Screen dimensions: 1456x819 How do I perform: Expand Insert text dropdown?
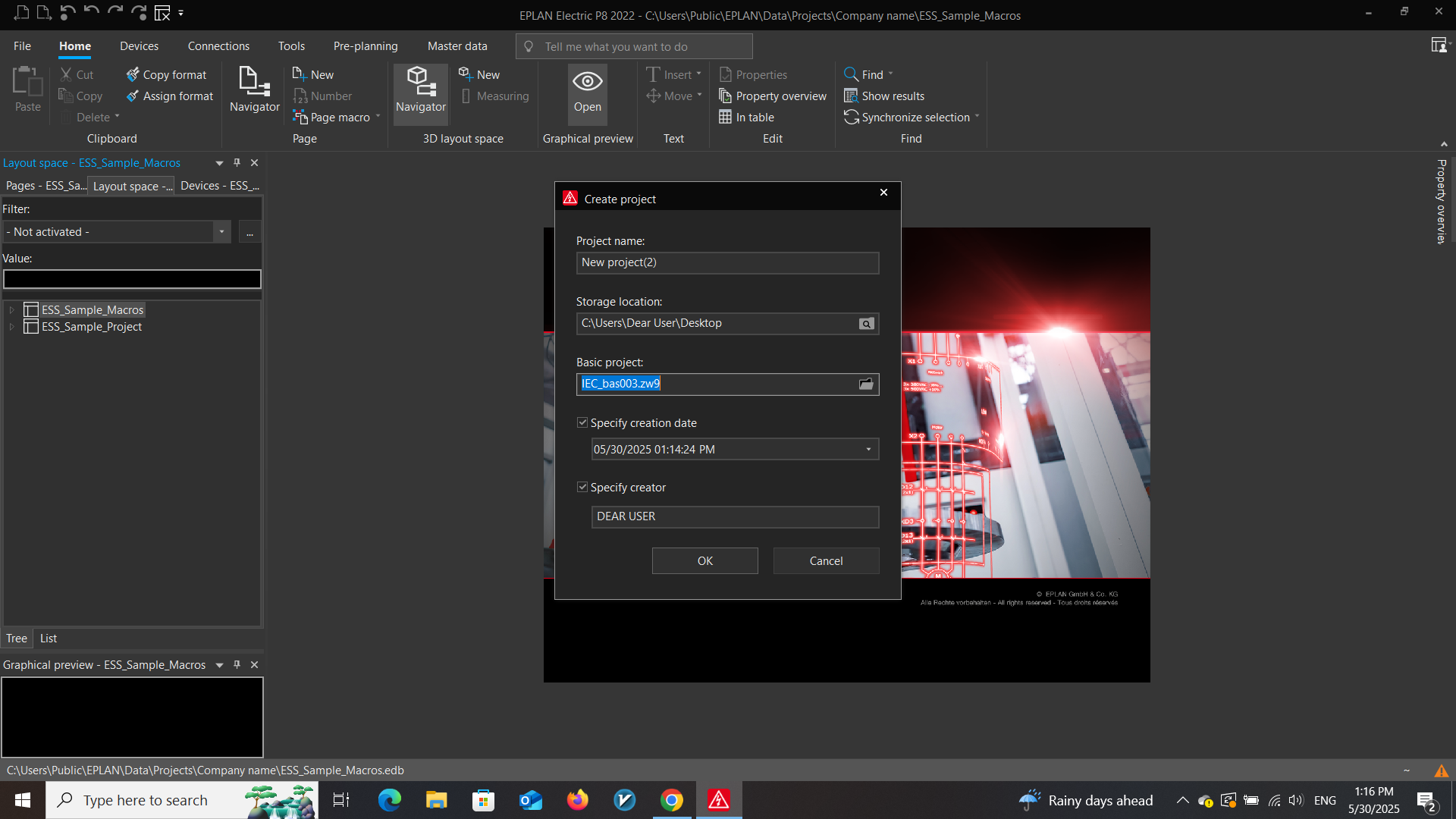[x=698, y=74]
